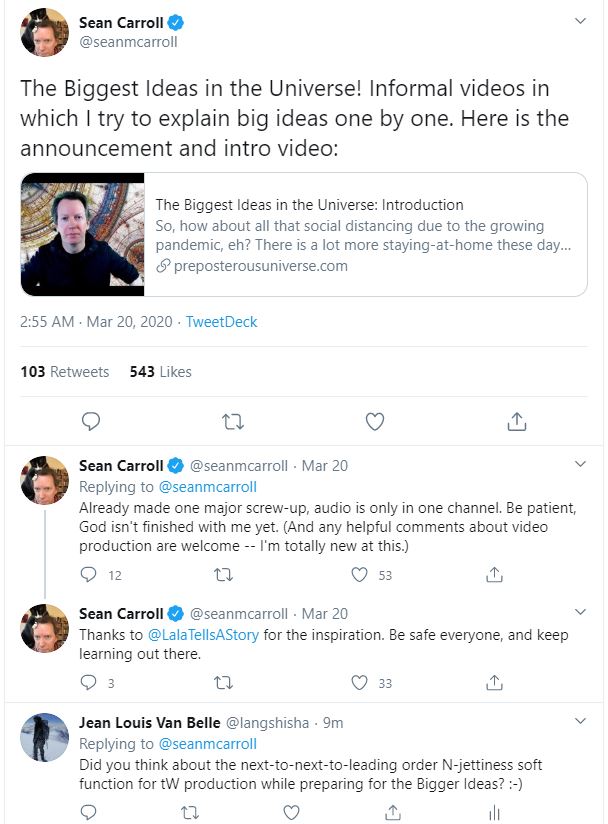
Task: Reply to the main tweet
Action: (x=90, y=421)
